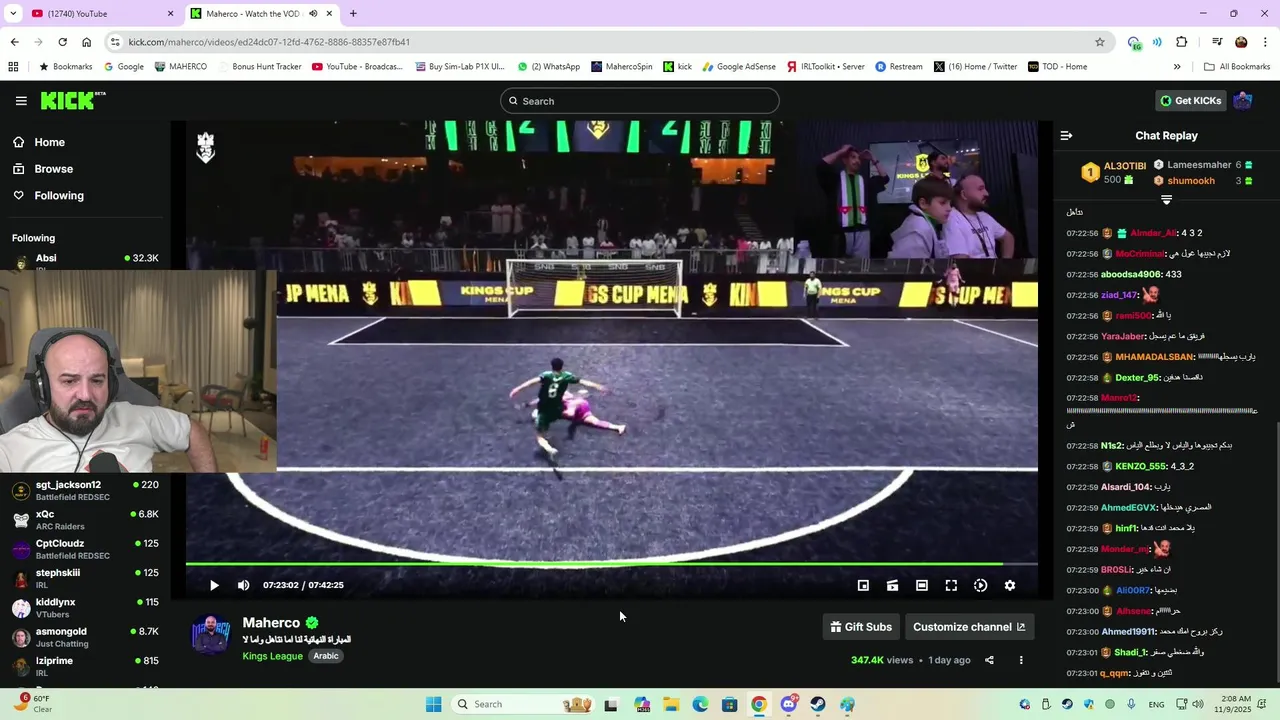Share the video via share icon
This screenshot has width=1280, height=720.
(x=989, y=660)
